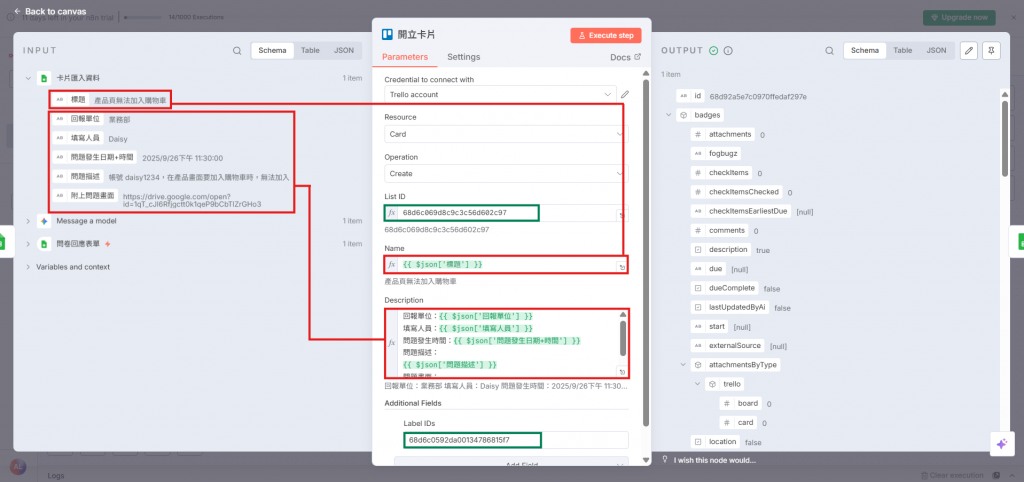Expand the 問卷回應表單 input node
1024x482 pixels.
tap(28, 244)
